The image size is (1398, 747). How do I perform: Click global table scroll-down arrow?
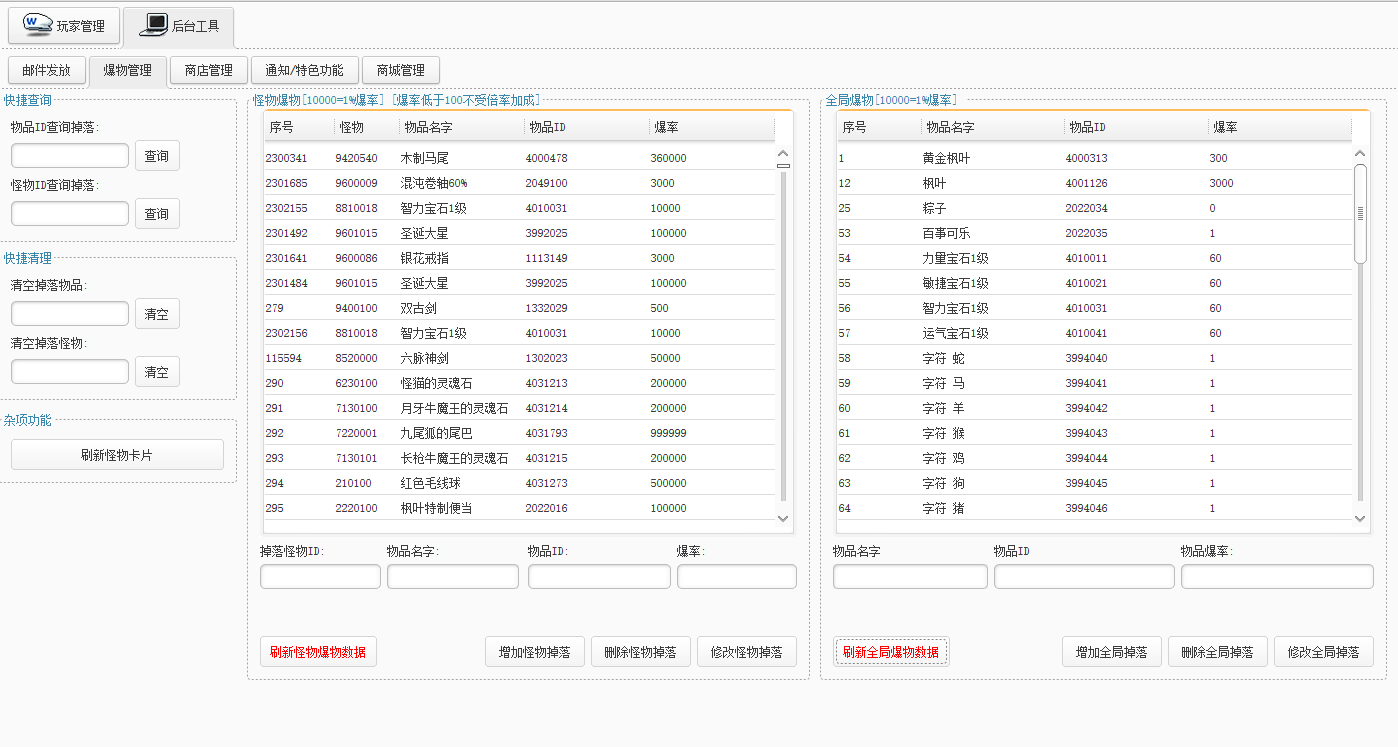1360,518
